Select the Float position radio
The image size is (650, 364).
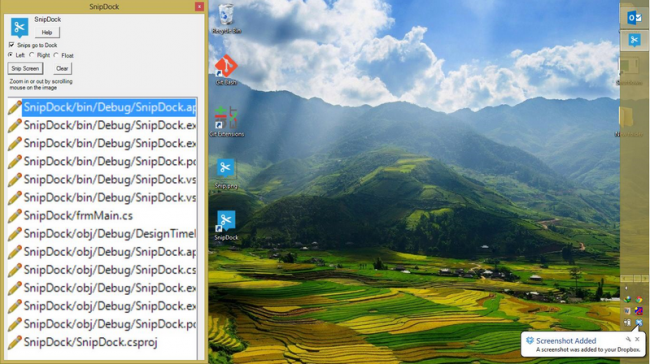point(56,55)
